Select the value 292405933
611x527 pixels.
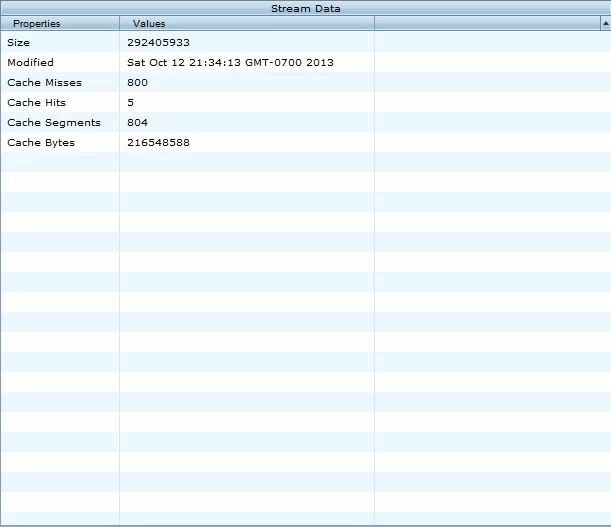(x=158, y=42)
